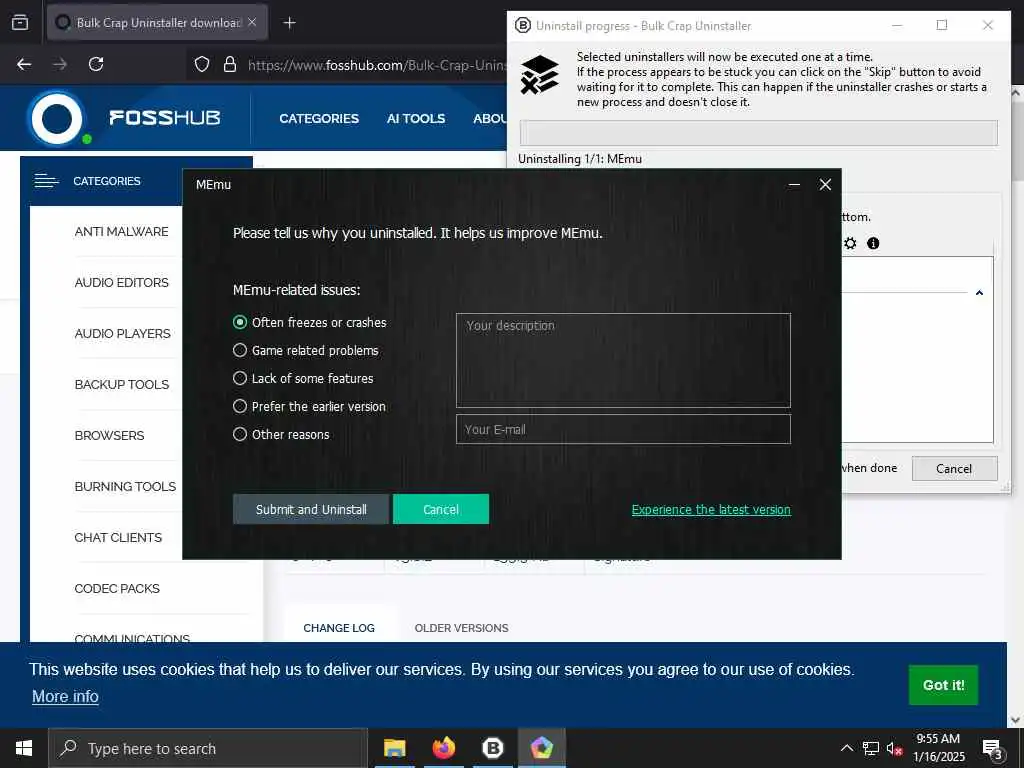Screen dimensions: 1024x768
Task: Click the green Cancel button in MEmu dialog
Action: (441, 509)
